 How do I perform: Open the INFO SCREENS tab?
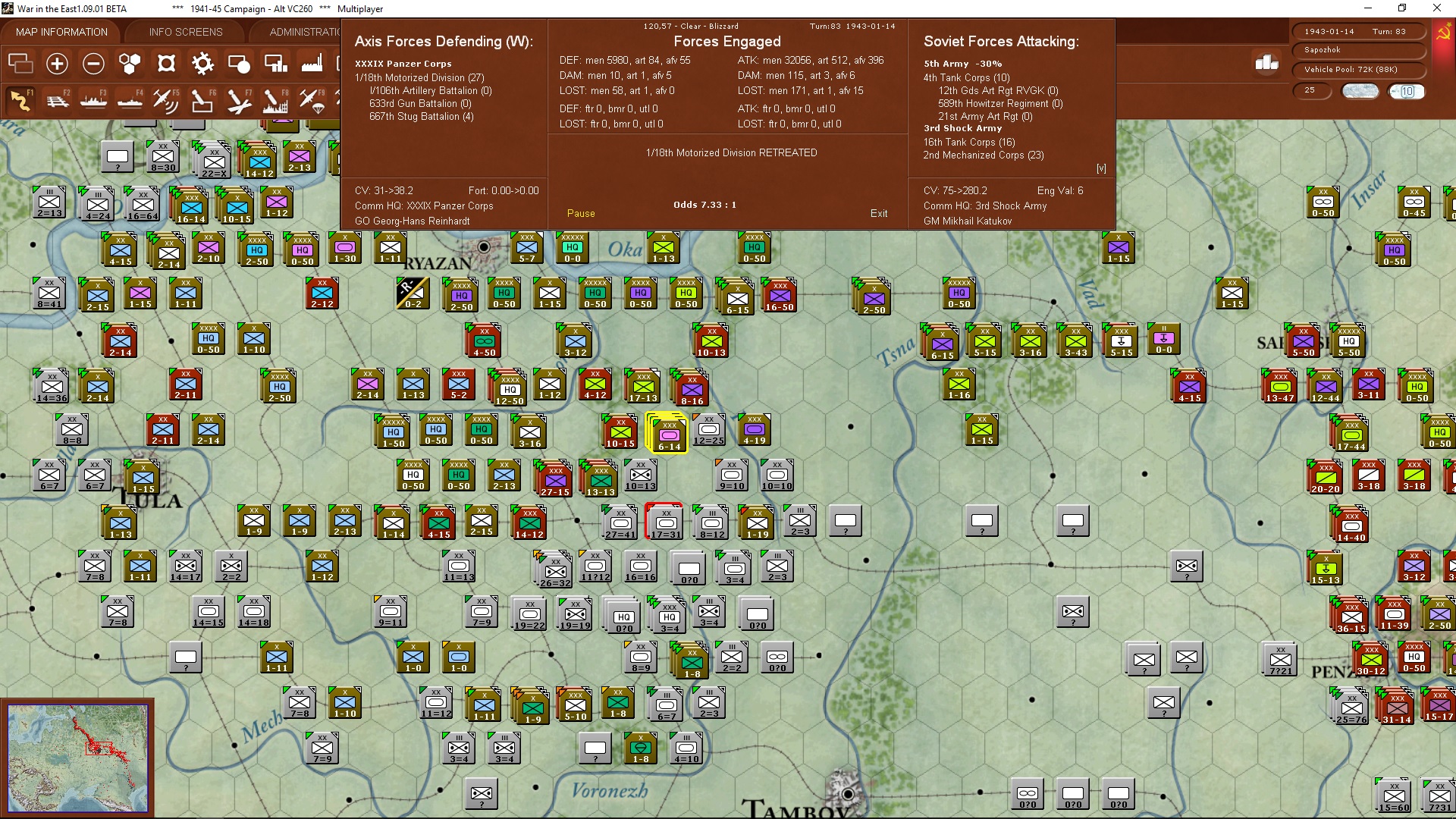tap(186, 32)
